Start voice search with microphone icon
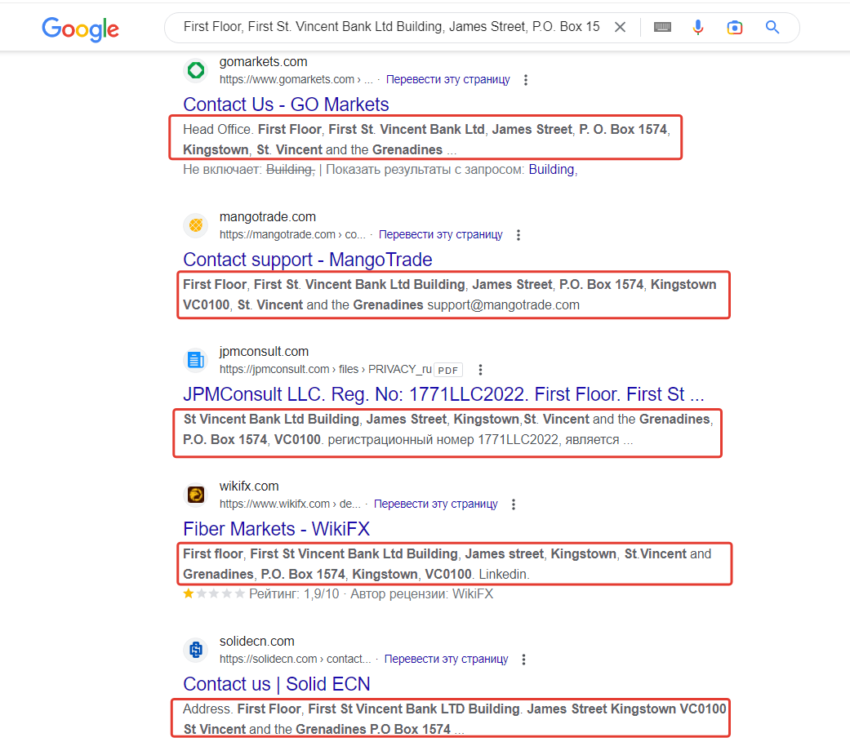 pyautogui.click(x=698, y=27)
